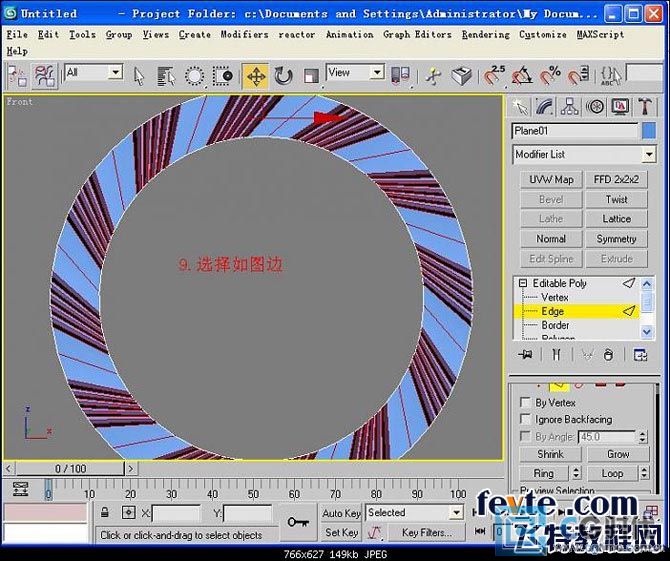Click the Shrink selection button

click(550, 454)
